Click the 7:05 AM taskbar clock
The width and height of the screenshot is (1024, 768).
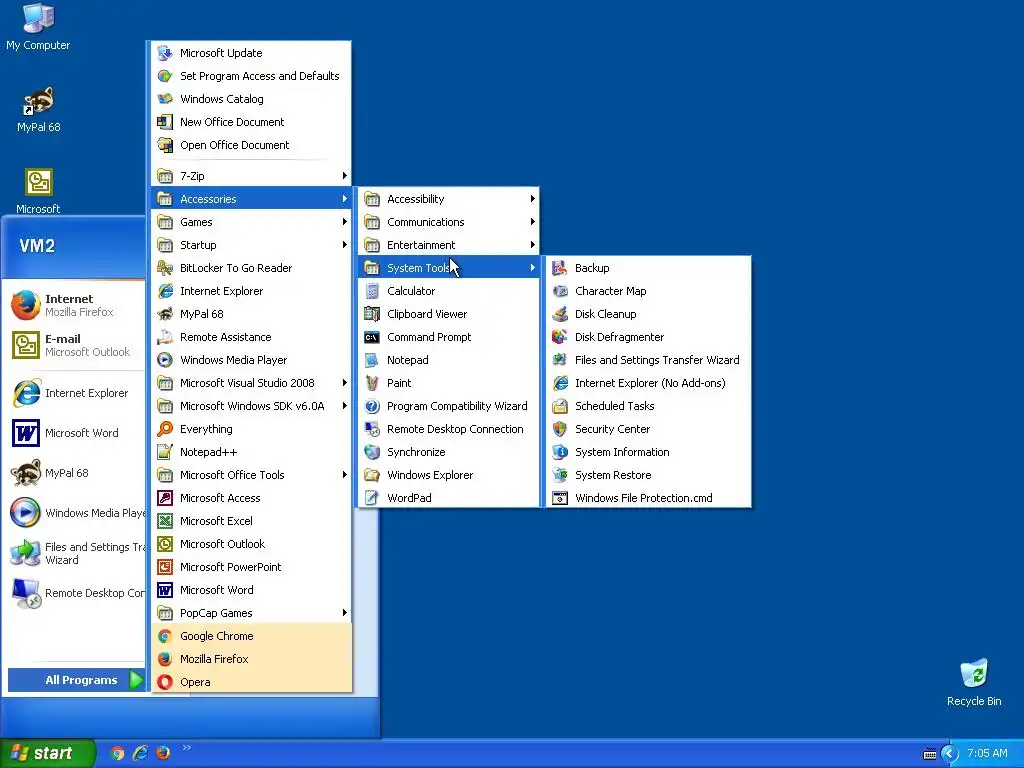[987, 754]
